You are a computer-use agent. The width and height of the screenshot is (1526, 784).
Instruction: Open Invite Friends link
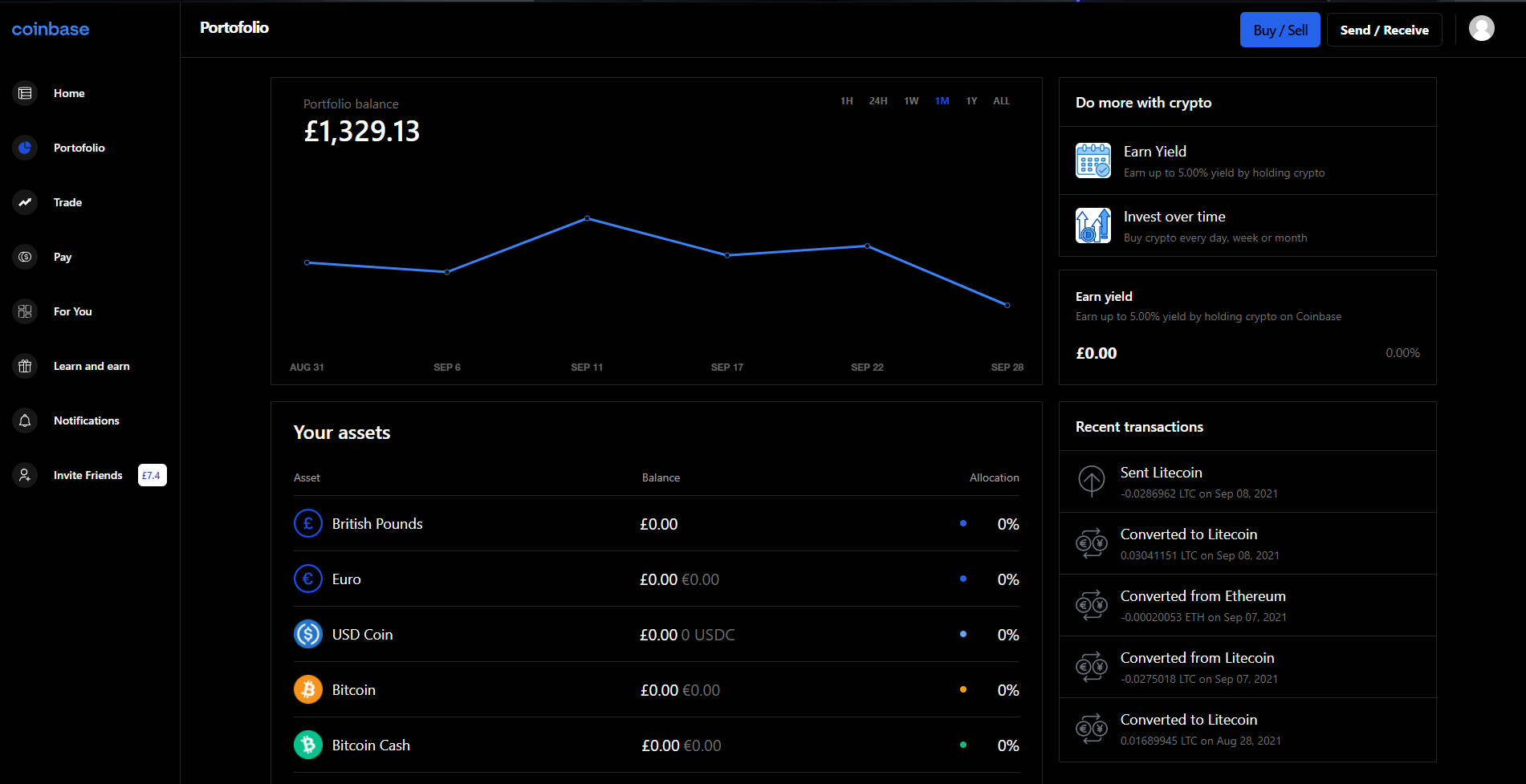tap(88, 475)
